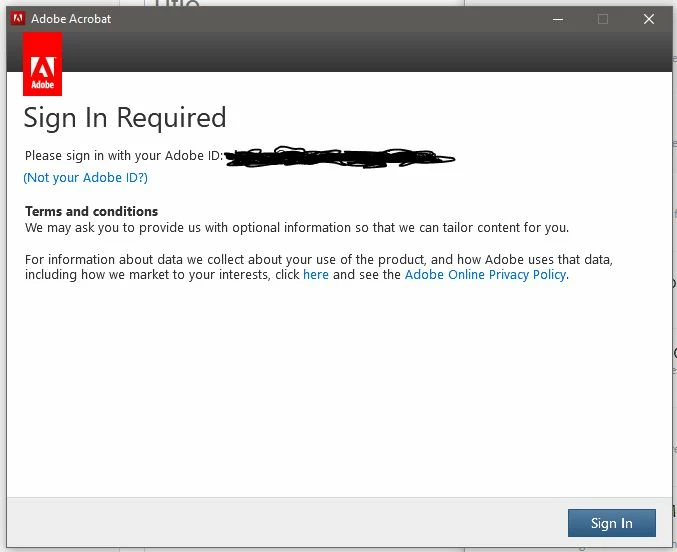This screenshot has width=677, height=552.
Task: Click the Adobe Acrobat title bar icon
Action: [x=18, y=19]
